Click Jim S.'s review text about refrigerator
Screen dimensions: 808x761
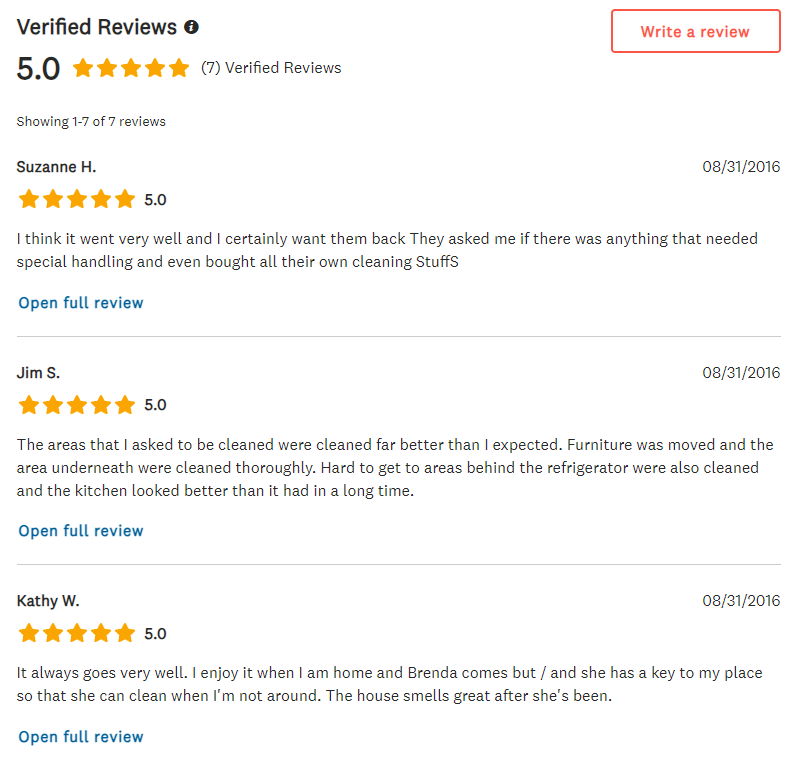tap(395, 467)
